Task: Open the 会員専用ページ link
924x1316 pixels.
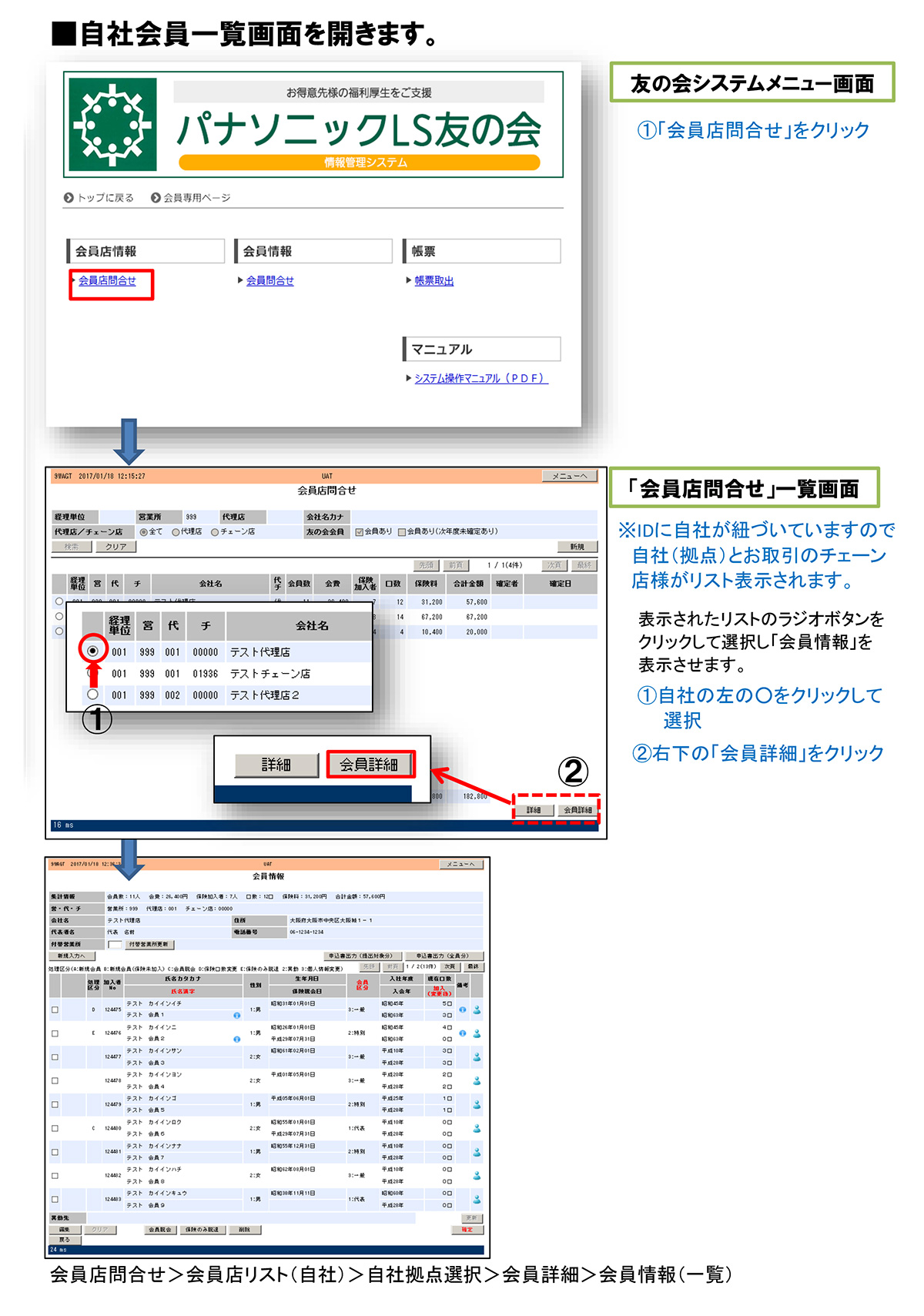Action: (191, 198)
